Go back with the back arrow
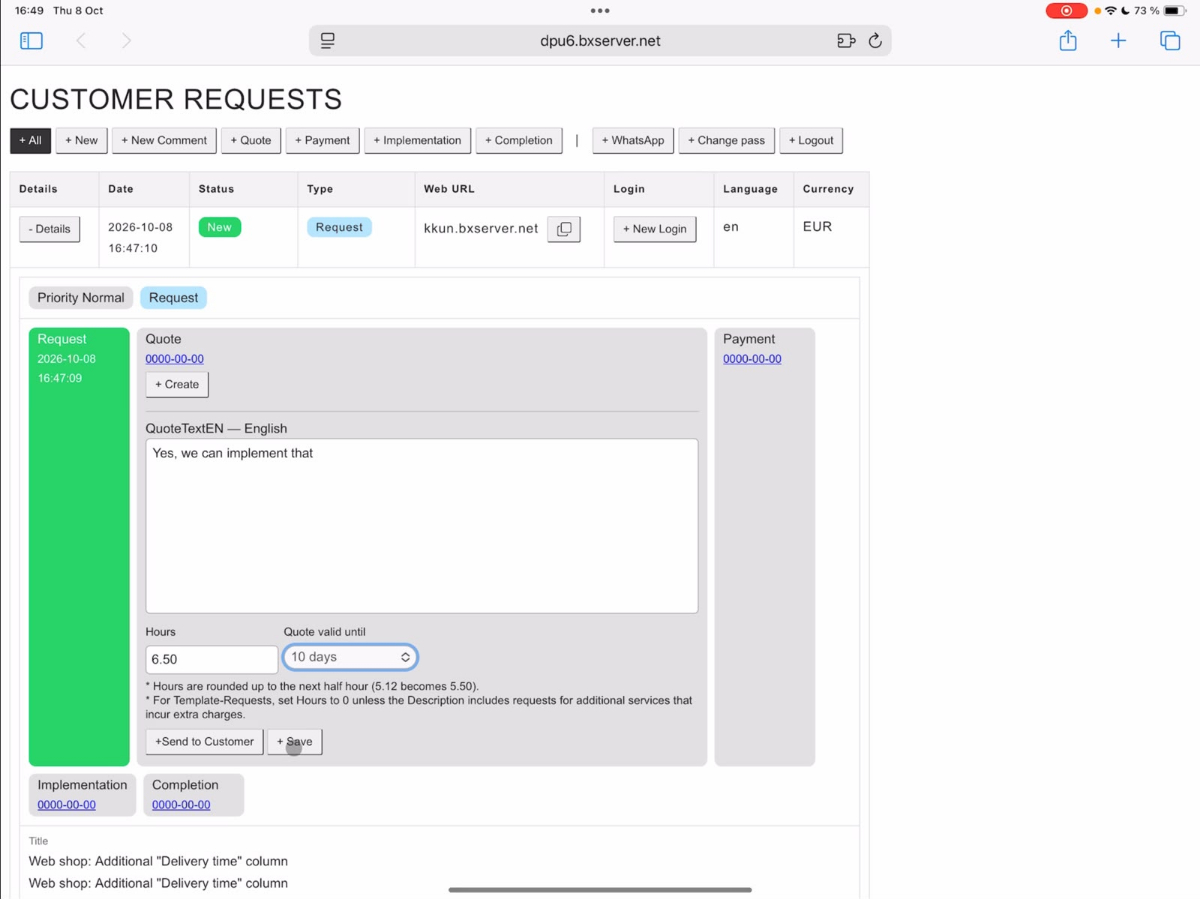The height and width of the screenshot is (899, 1200). (81, 41)
